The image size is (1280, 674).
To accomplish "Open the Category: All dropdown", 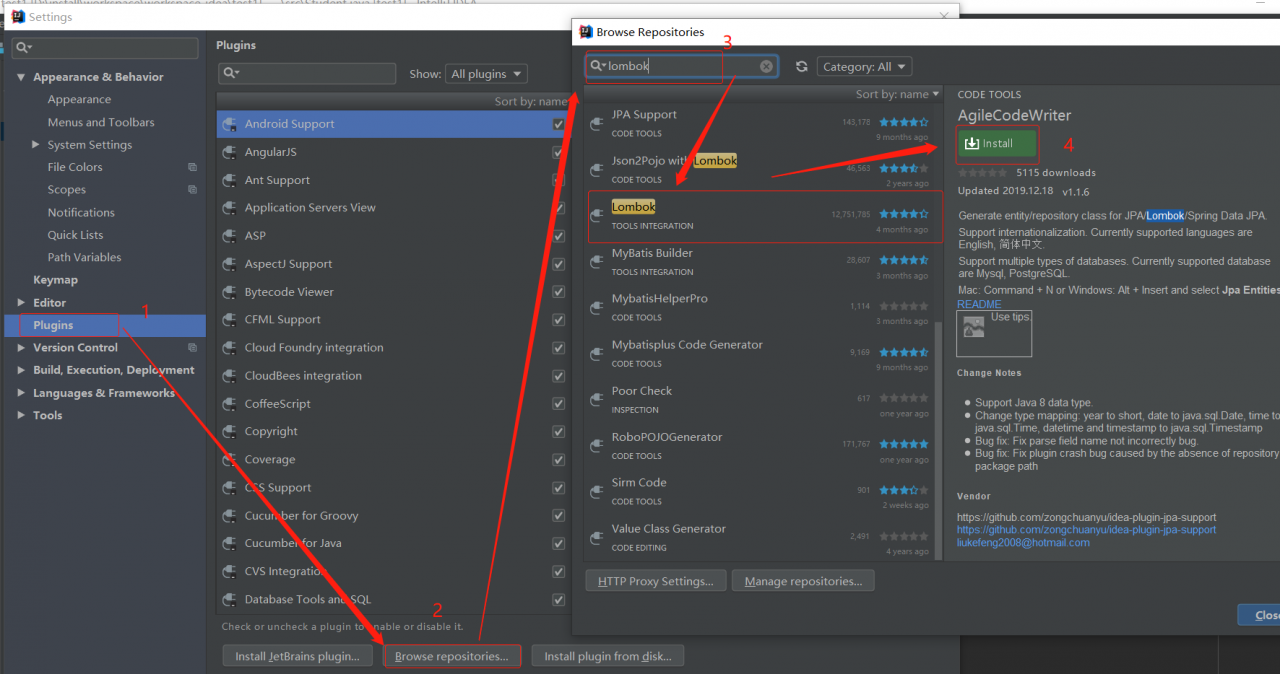I will [x=864, y=67].
